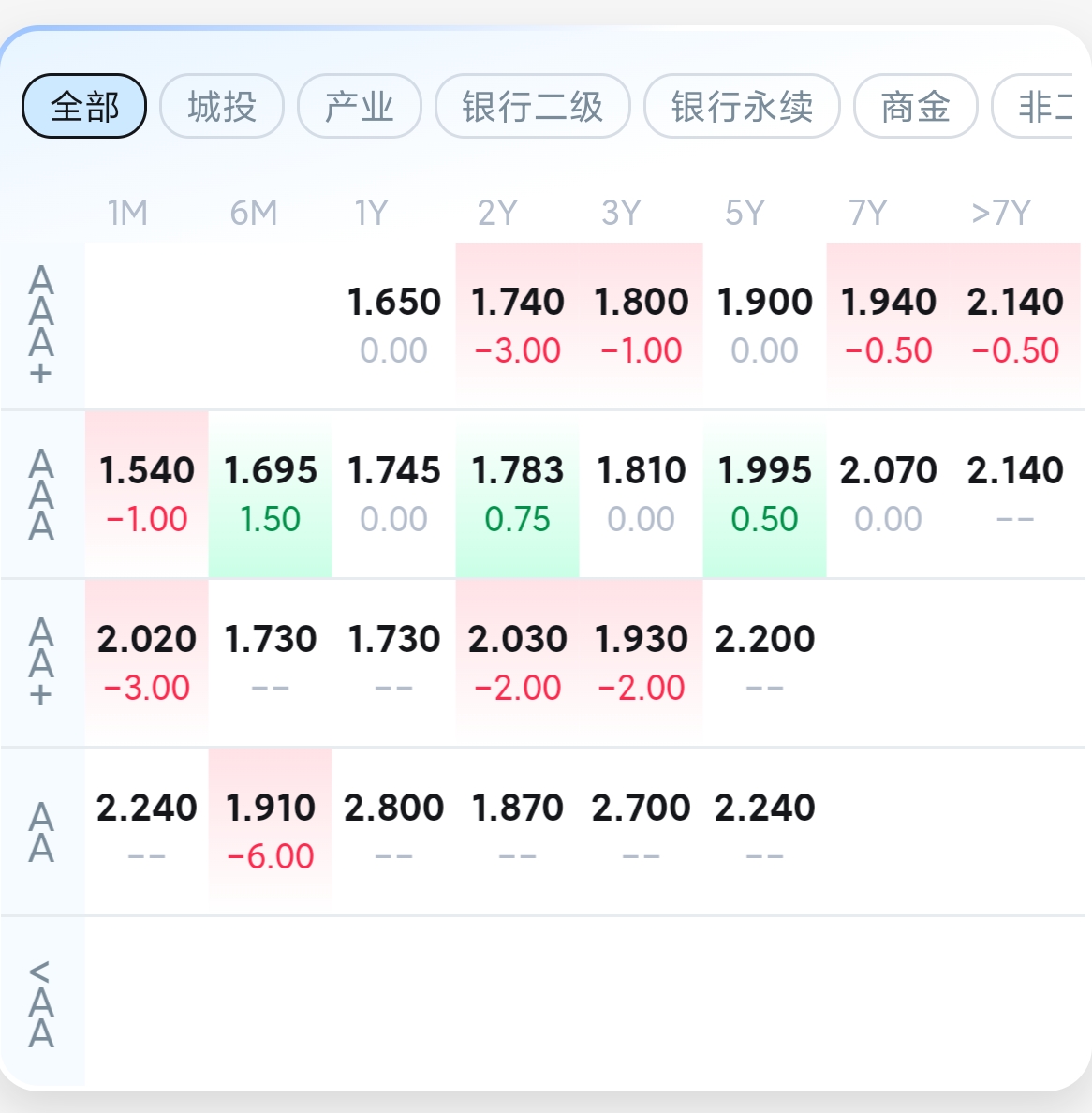Click AA 6M yield 1.910

pos(271,830)
